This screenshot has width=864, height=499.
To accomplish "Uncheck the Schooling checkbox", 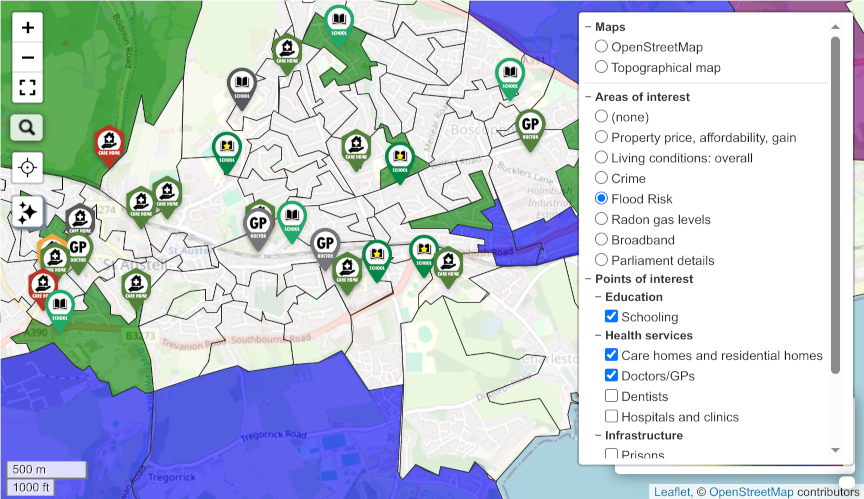I will pyautogui.click(x=612, y=316).
